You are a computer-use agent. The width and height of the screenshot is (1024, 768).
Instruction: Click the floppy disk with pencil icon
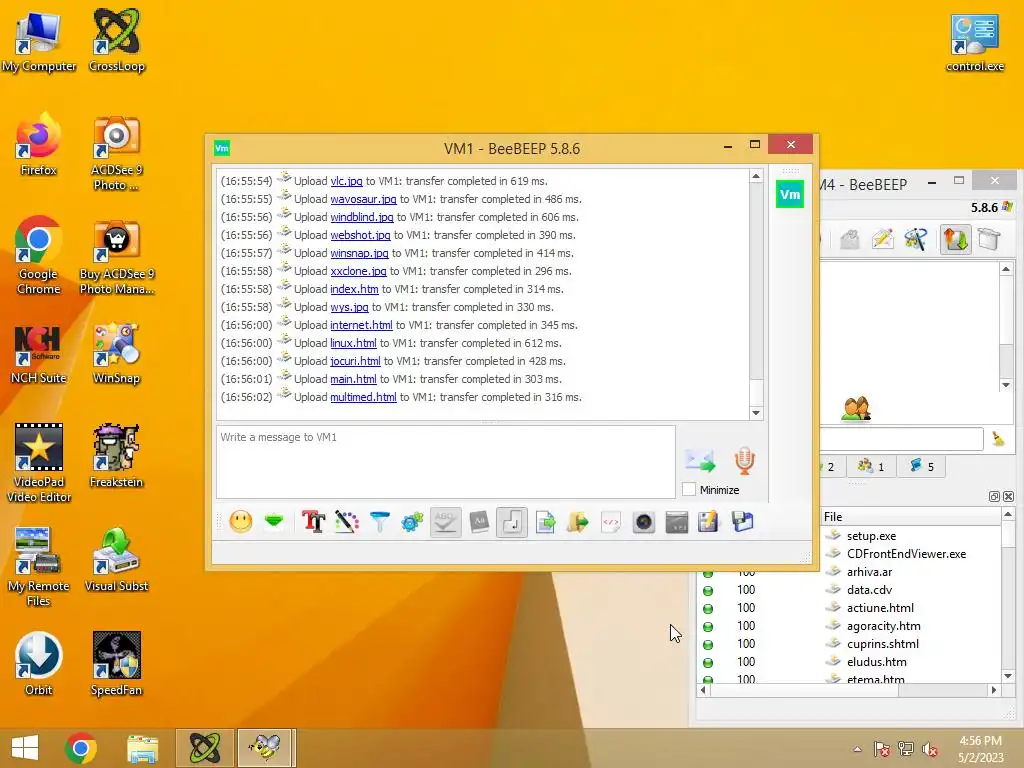pyautogui.click(x=709, y=522)
